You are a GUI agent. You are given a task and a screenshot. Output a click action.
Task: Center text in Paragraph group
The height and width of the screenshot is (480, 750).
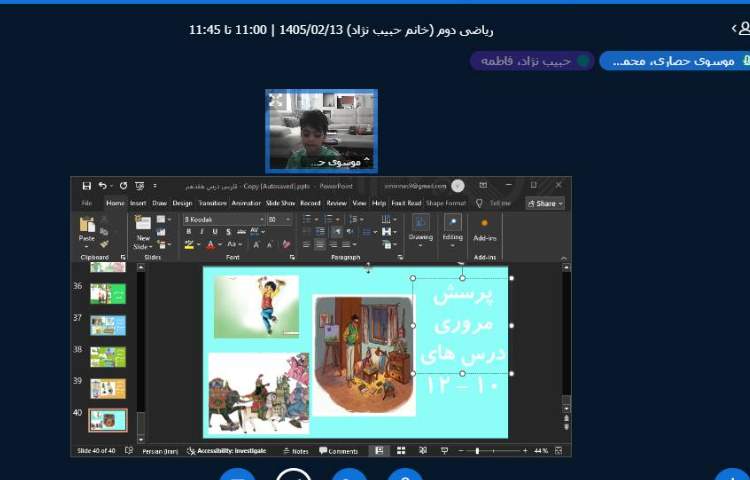320,245
